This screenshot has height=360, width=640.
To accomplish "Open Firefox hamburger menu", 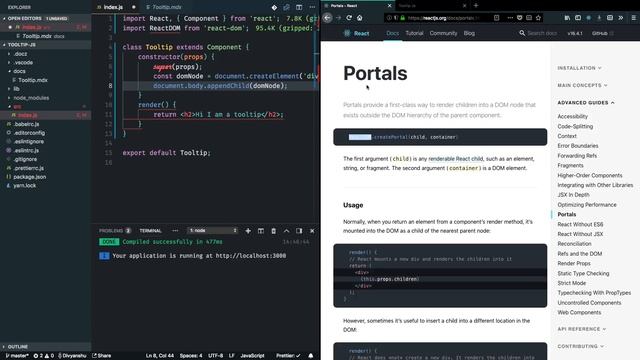I will (633, 18).
